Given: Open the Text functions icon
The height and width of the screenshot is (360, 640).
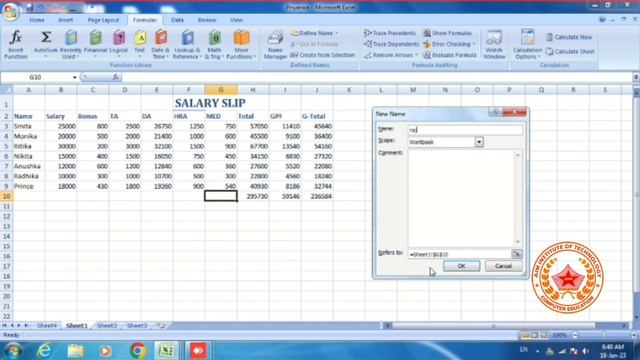Looking at the screenshot, I should coord(140,44).
